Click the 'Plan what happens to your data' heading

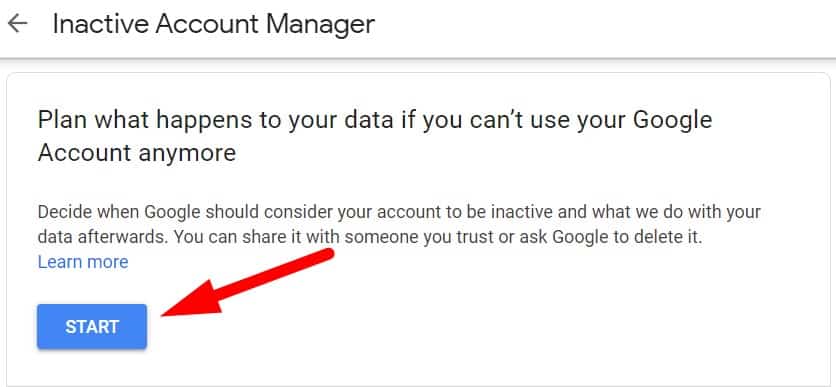tap(375, 136)
